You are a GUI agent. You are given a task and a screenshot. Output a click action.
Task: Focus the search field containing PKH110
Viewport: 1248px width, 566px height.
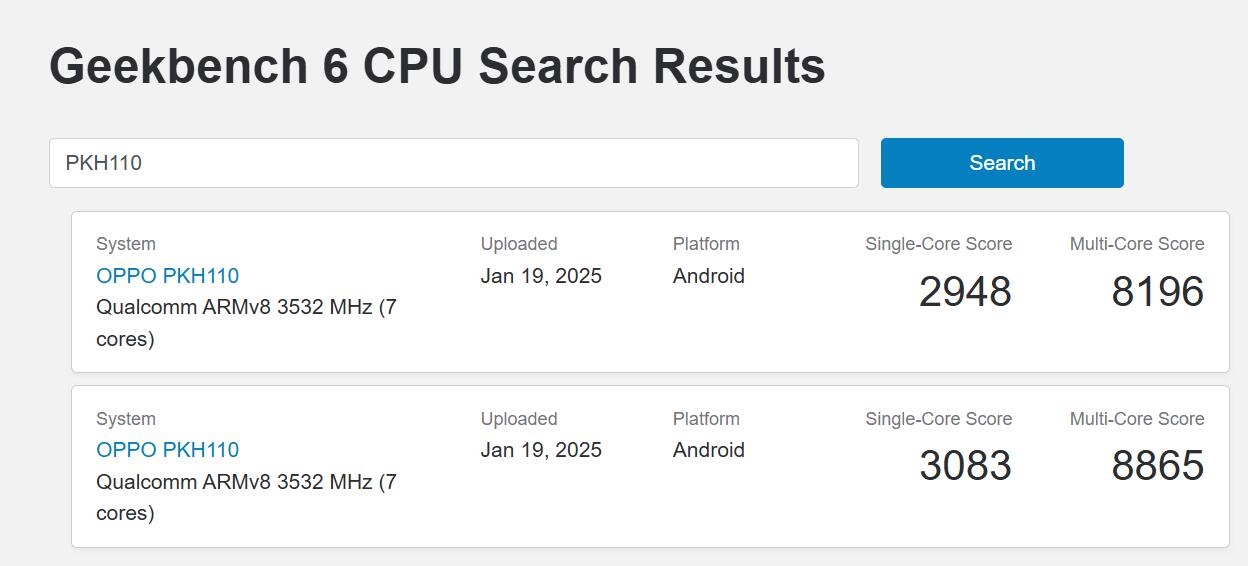pyautogui.click(x=453, y=163)
